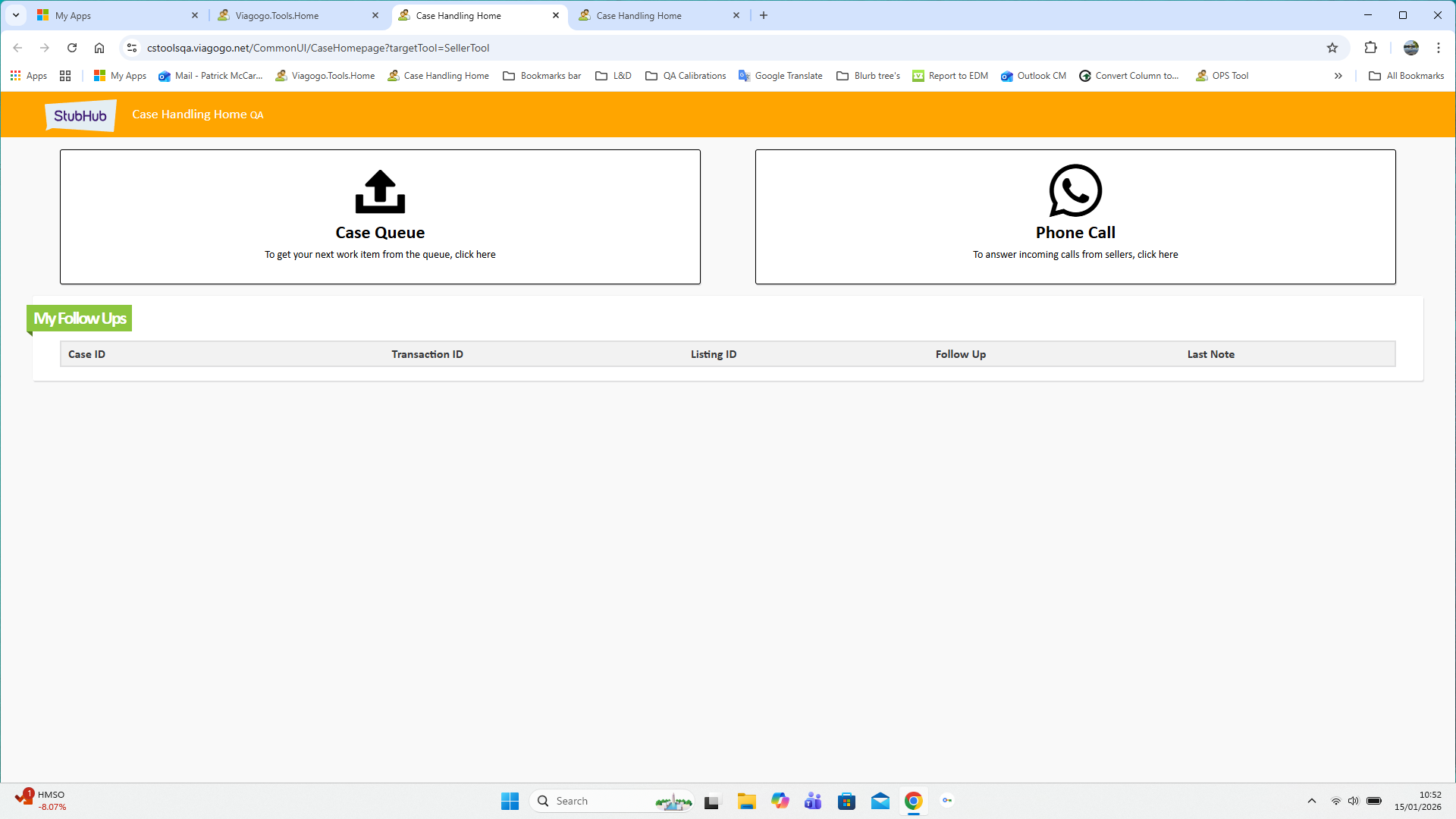Open Chrome profile avatar icon
Viewport: 1456px width, 819px height.
point(1410,48)
